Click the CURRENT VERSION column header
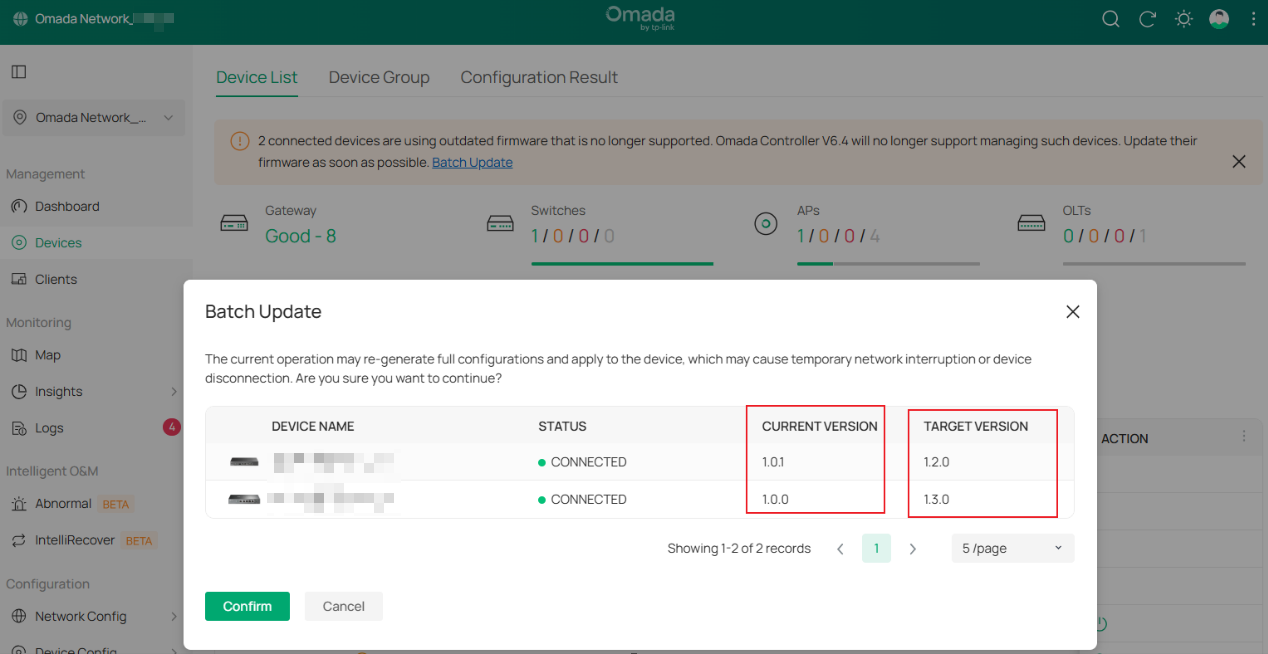The image size is (1268, 654). click(819, 426)
